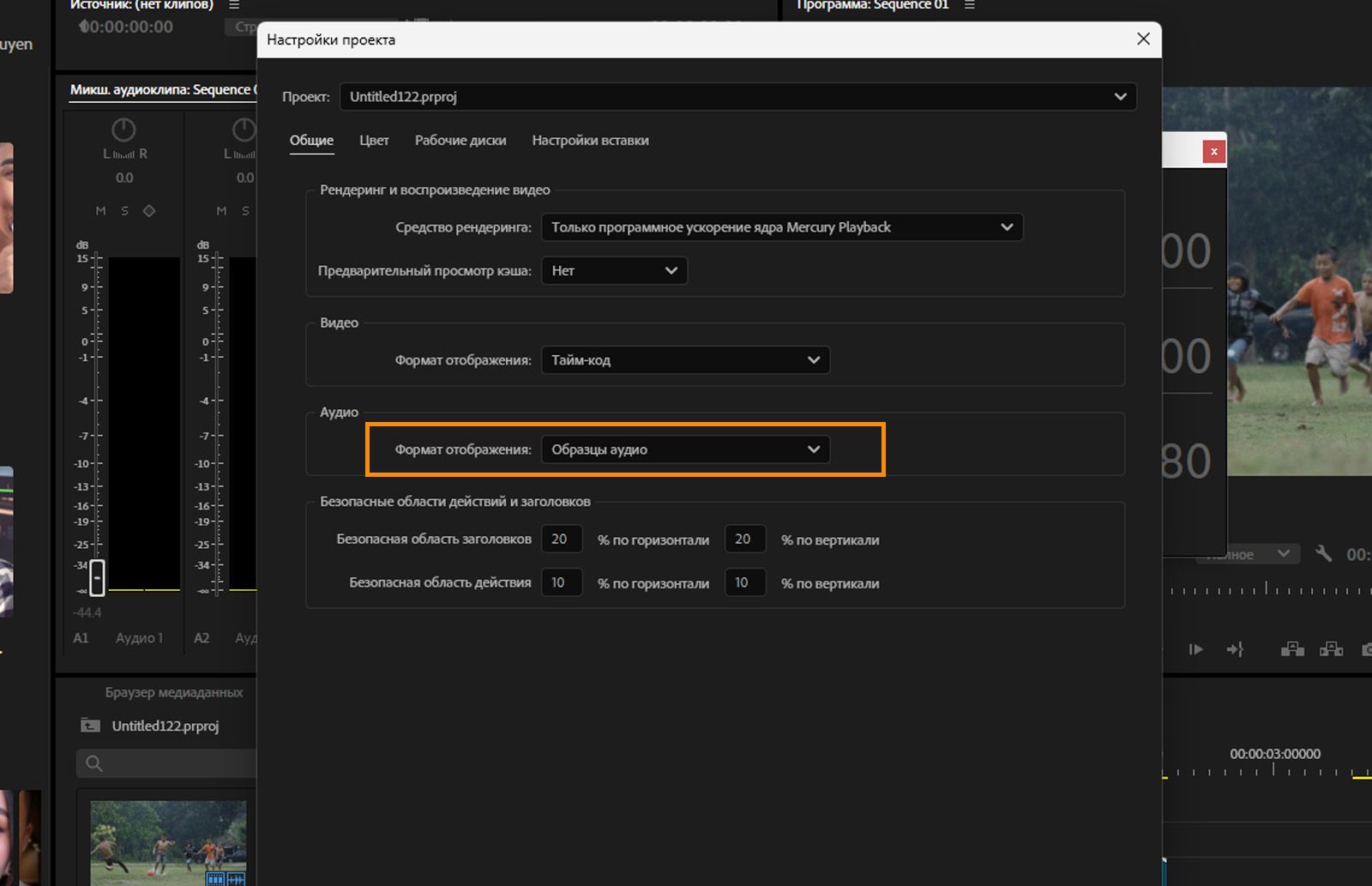1372x886 pixels.
Task: Click the A1 volume fader handle
Action: 97,577
